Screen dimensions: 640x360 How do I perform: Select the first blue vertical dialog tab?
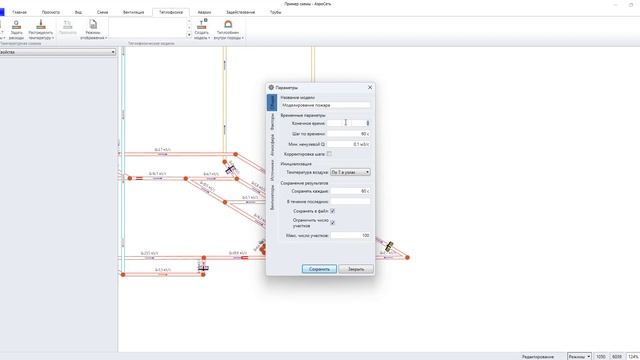click(272, 102)
